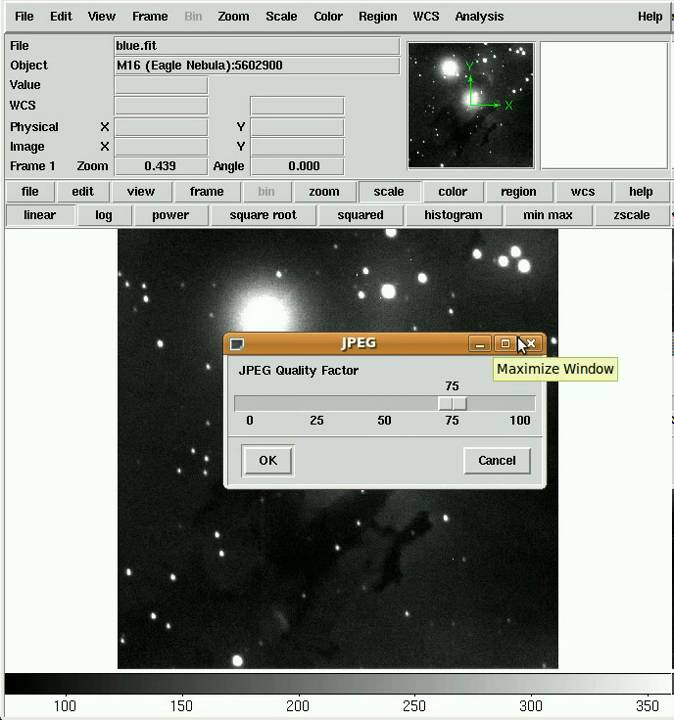
Task: Click the color button bar item
Action: (x=453, y=191)
